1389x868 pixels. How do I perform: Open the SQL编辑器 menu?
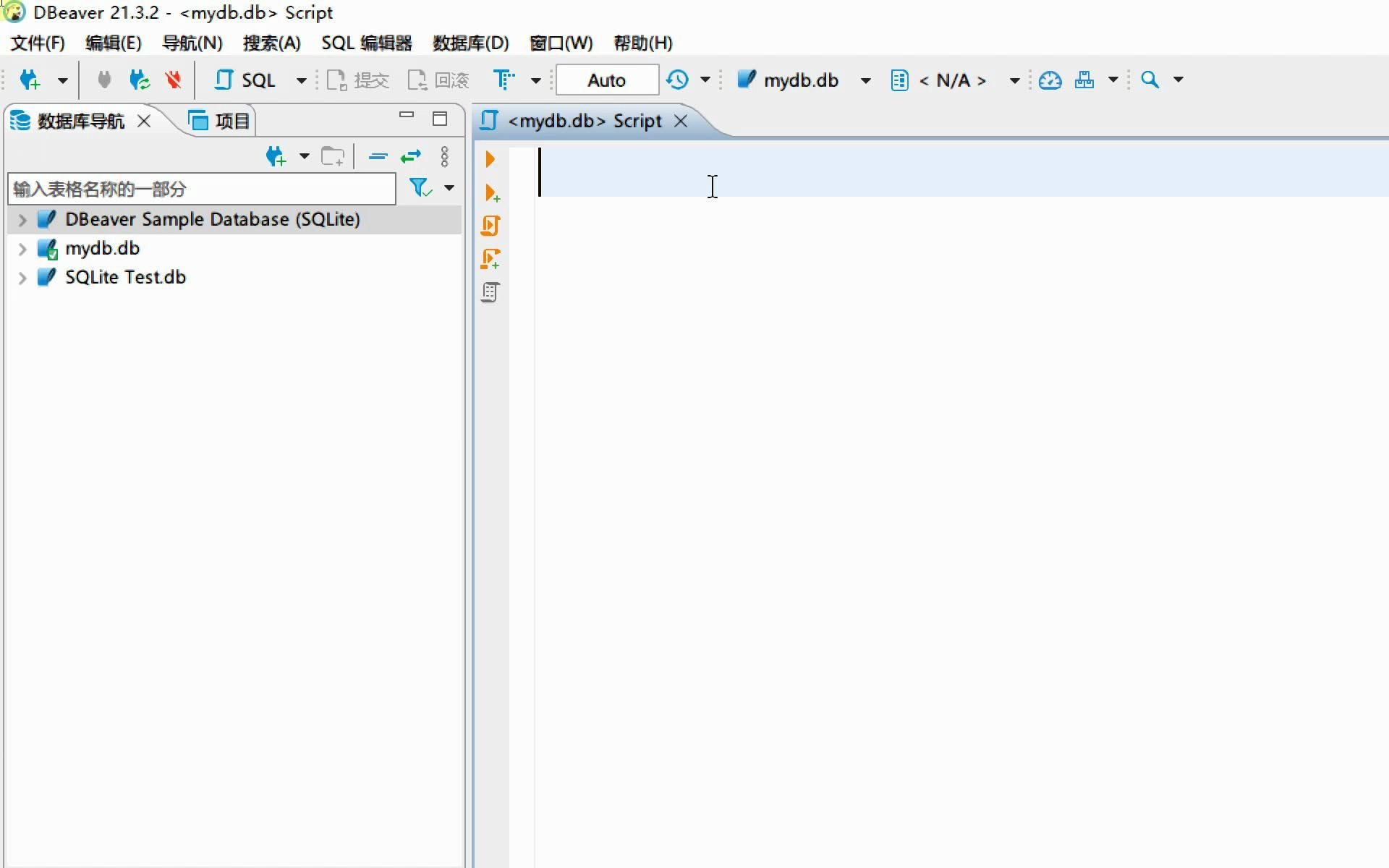point(368,43)
